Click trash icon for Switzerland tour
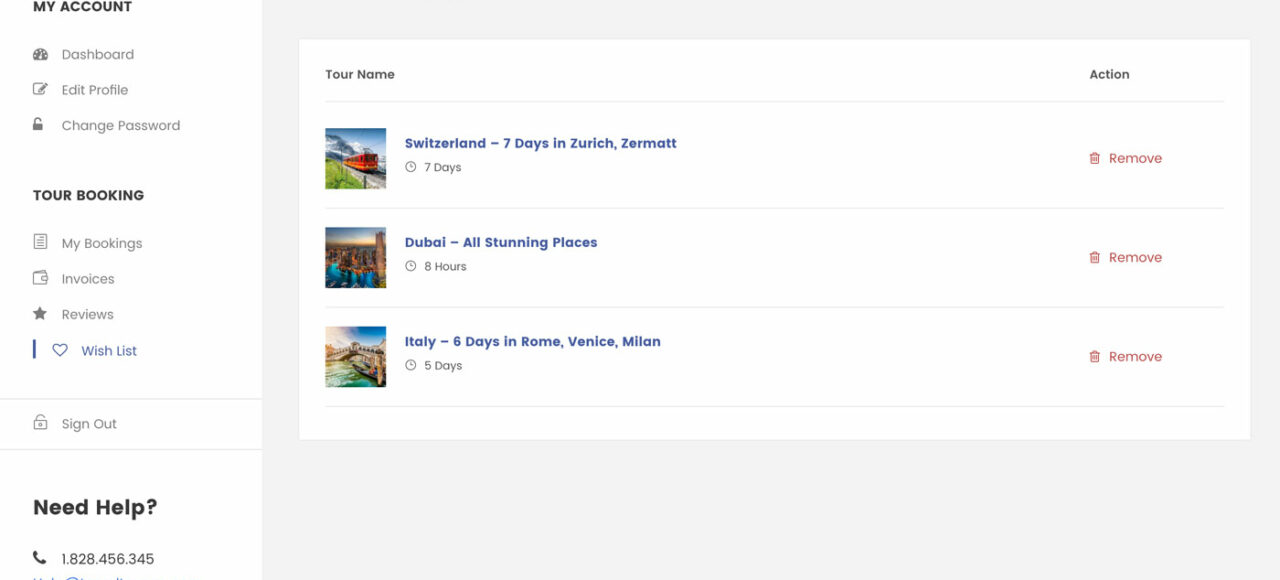Viewport: 1280px width, 580px height. [x=1094, y=158]
